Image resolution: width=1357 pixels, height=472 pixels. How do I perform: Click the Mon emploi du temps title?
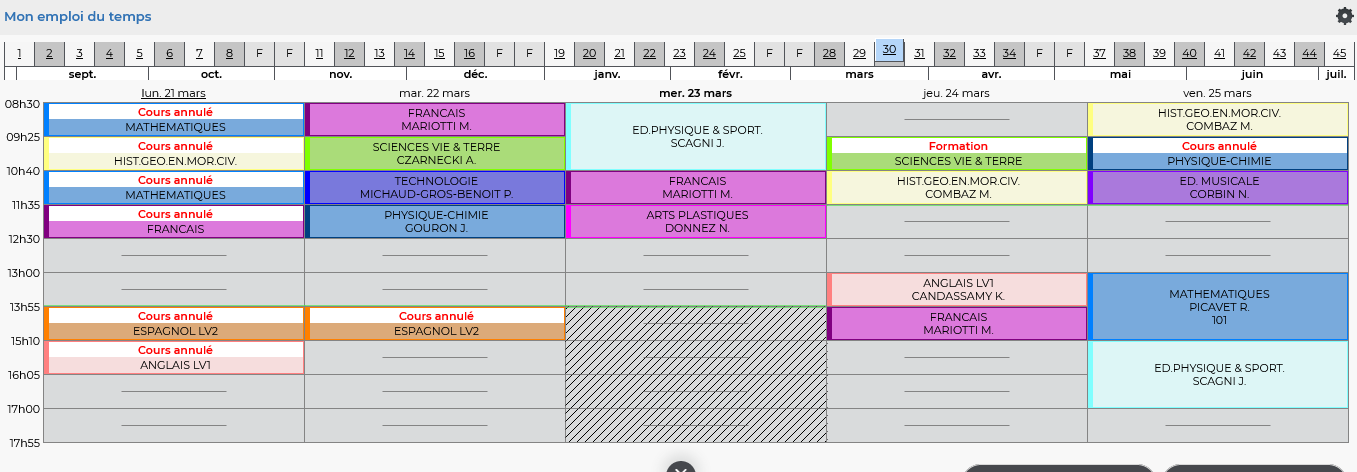(x=78, y=17)
